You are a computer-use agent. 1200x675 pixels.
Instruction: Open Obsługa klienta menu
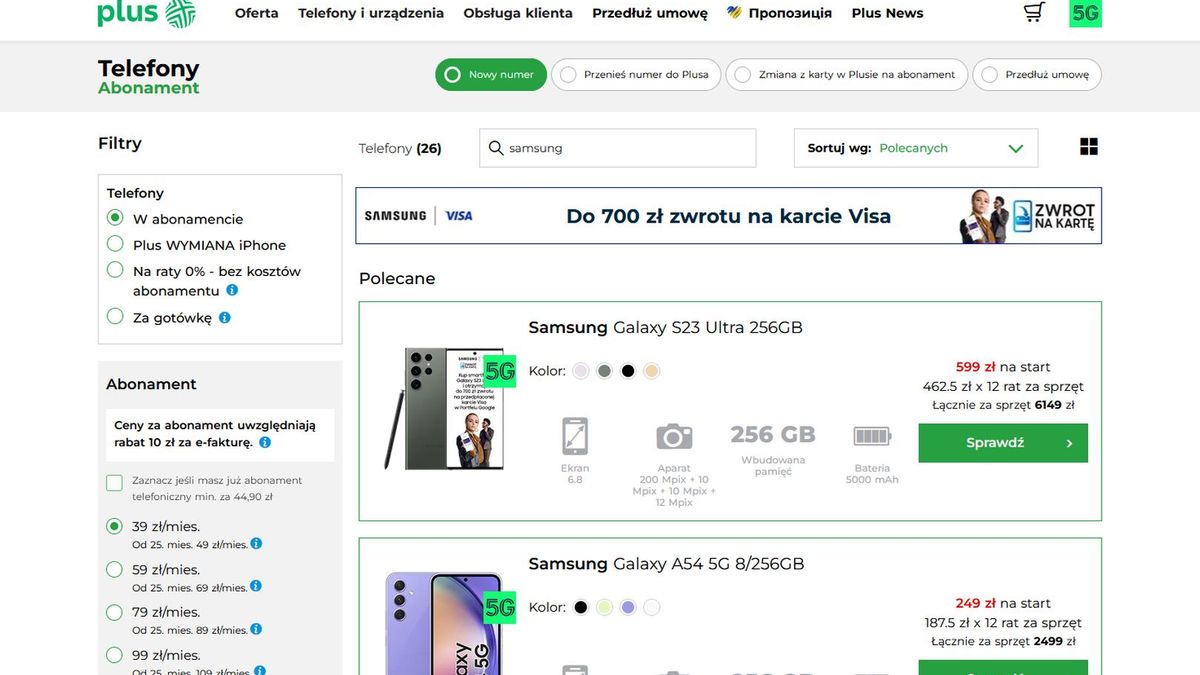[x=518, y=13]
